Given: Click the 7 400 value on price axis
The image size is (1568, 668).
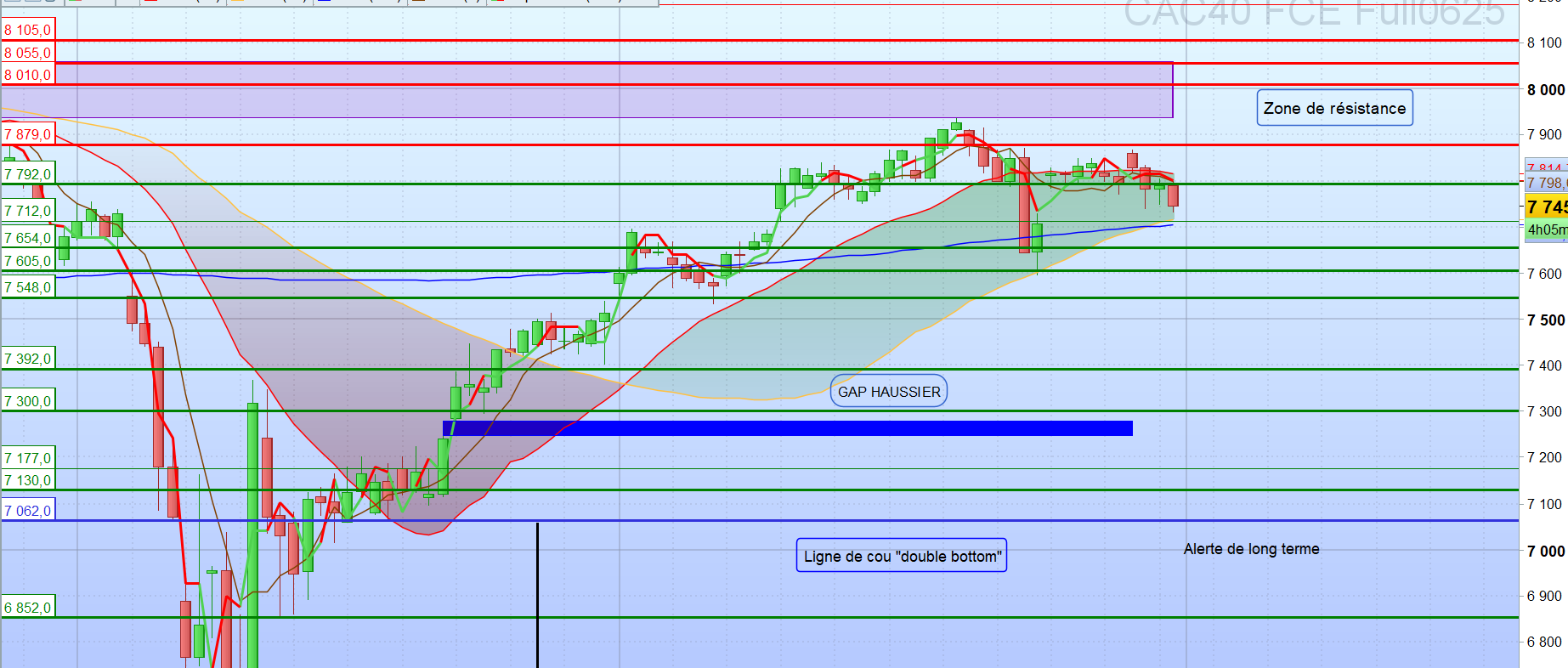Looking at the screenshot, I should (x=1544, y=365).
